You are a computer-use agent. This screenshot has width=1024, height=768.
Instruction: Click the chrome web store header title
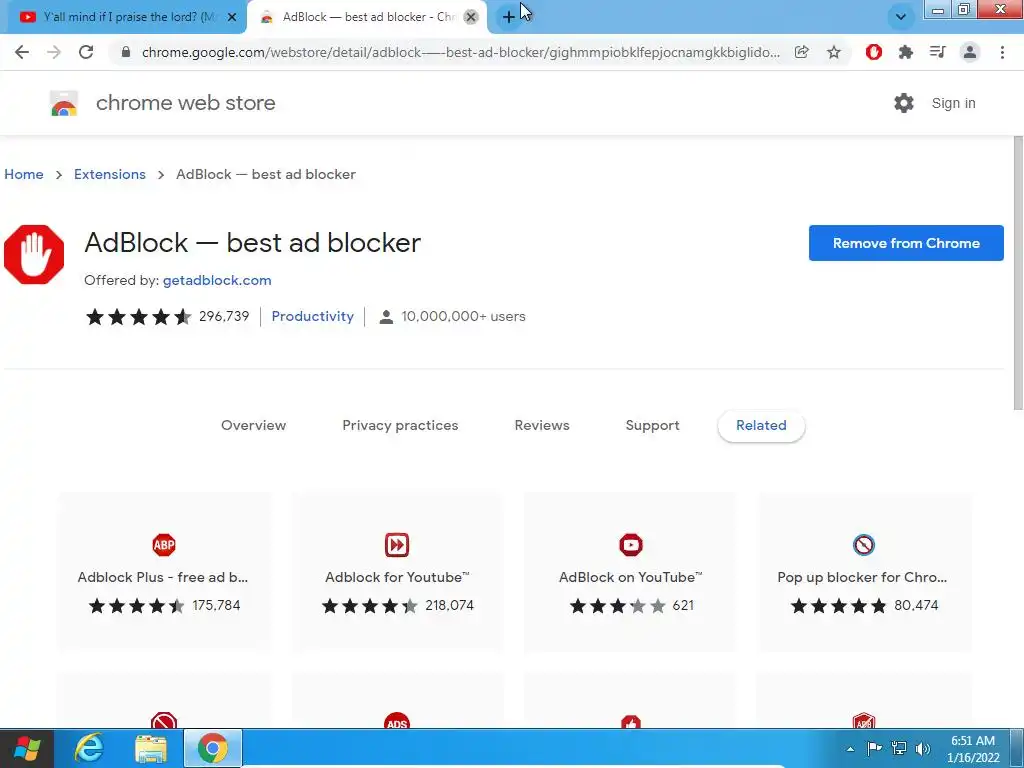tap(185, 103)
